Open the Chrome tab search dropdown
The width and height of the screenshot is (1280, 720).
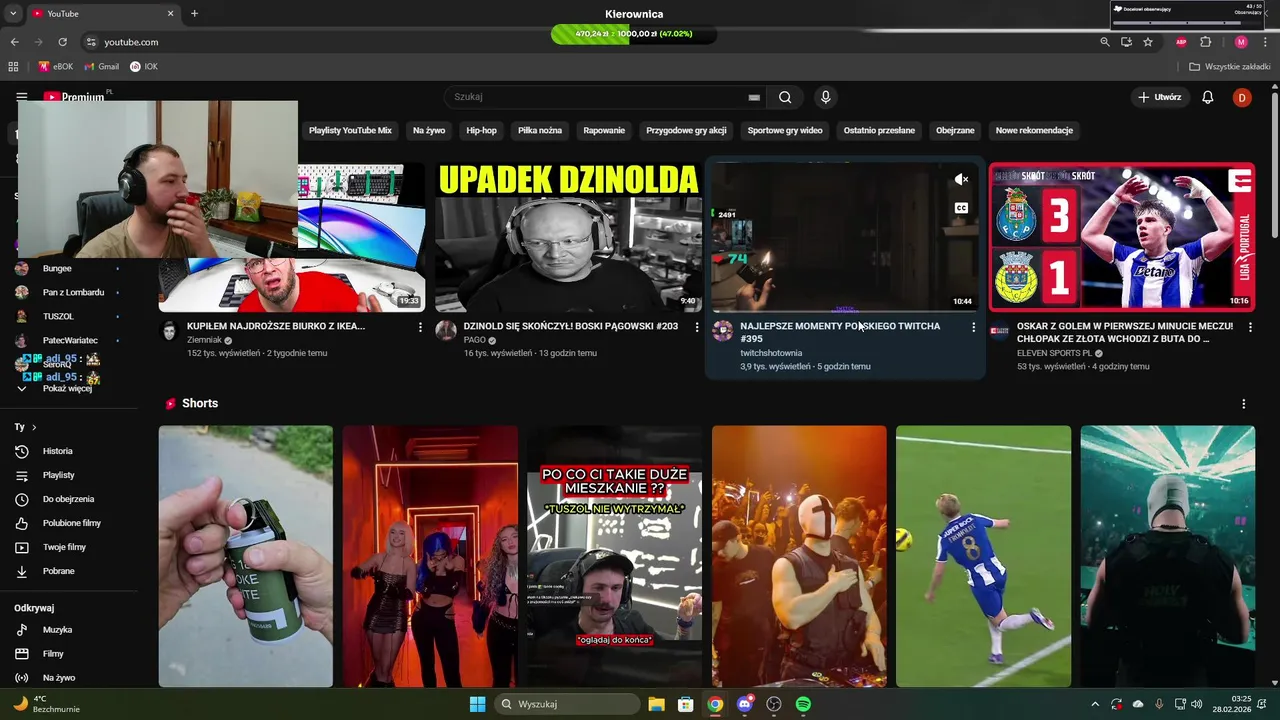pos(14,13)
